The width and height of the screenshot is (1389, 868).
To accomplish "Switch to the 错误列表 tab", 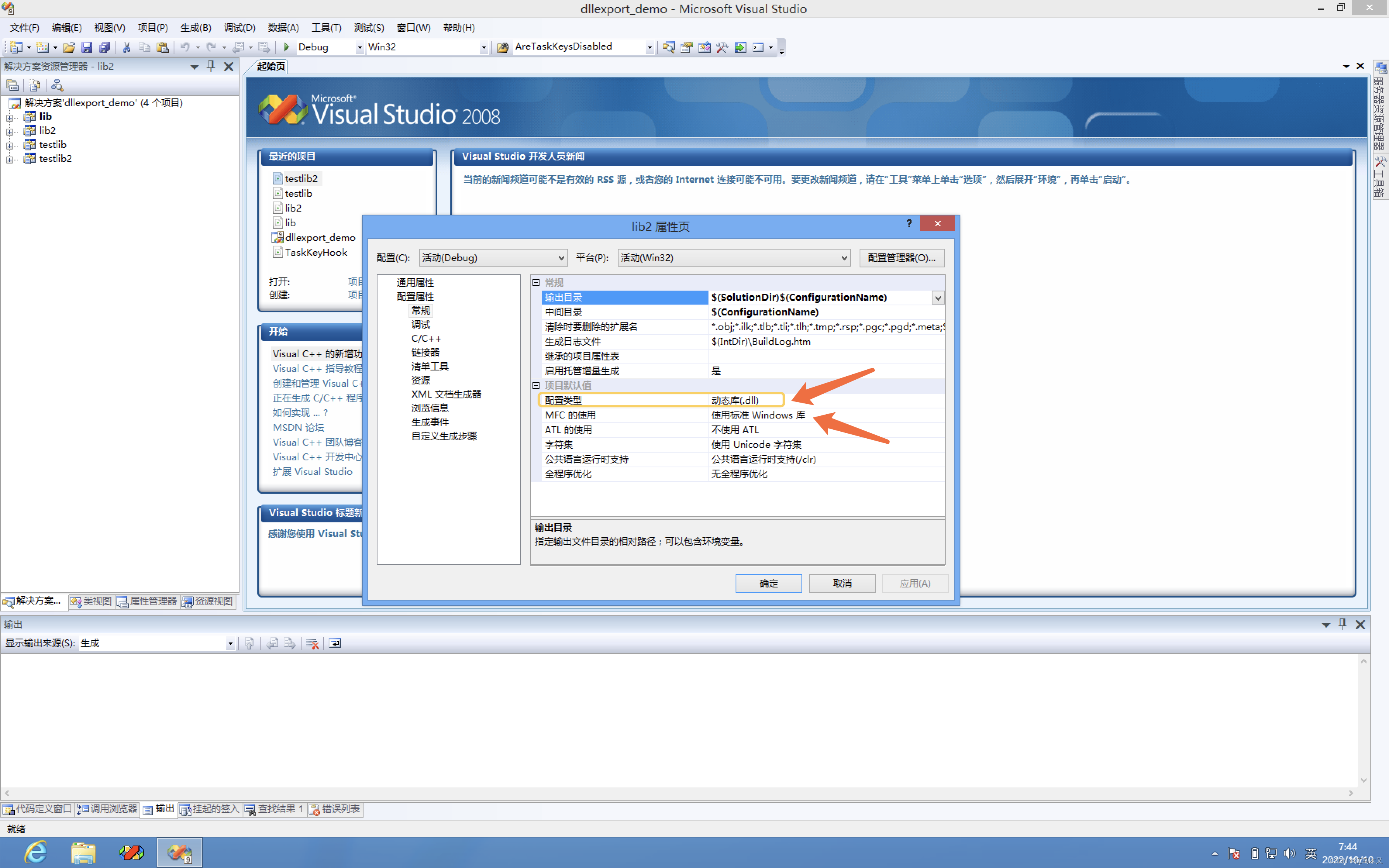I will point(335,809).
